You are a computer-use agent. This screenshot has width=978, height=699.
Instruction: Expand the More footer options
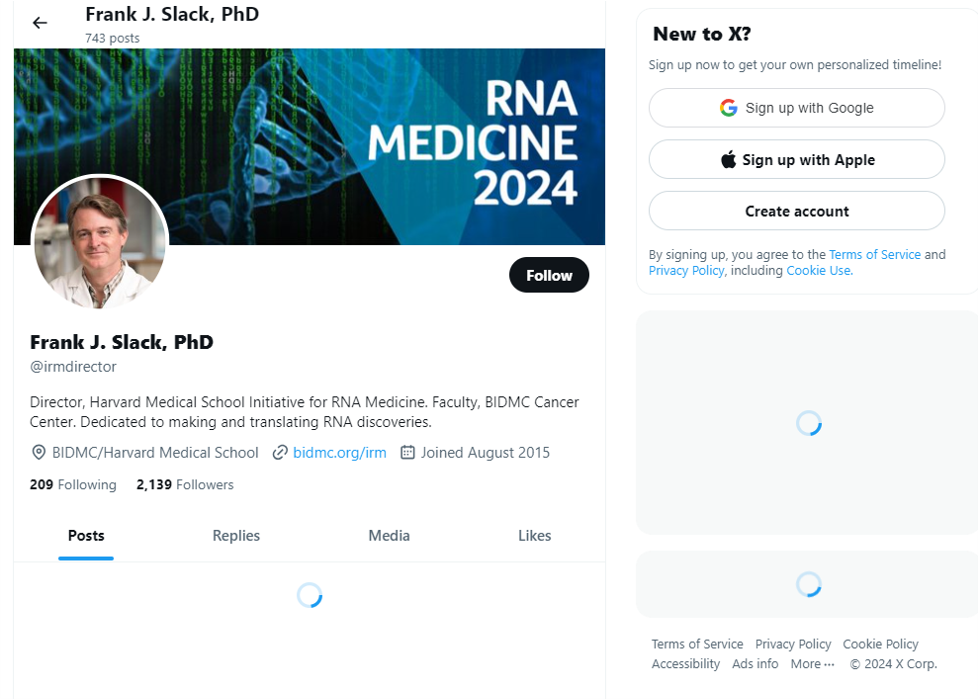pos(812,664)
